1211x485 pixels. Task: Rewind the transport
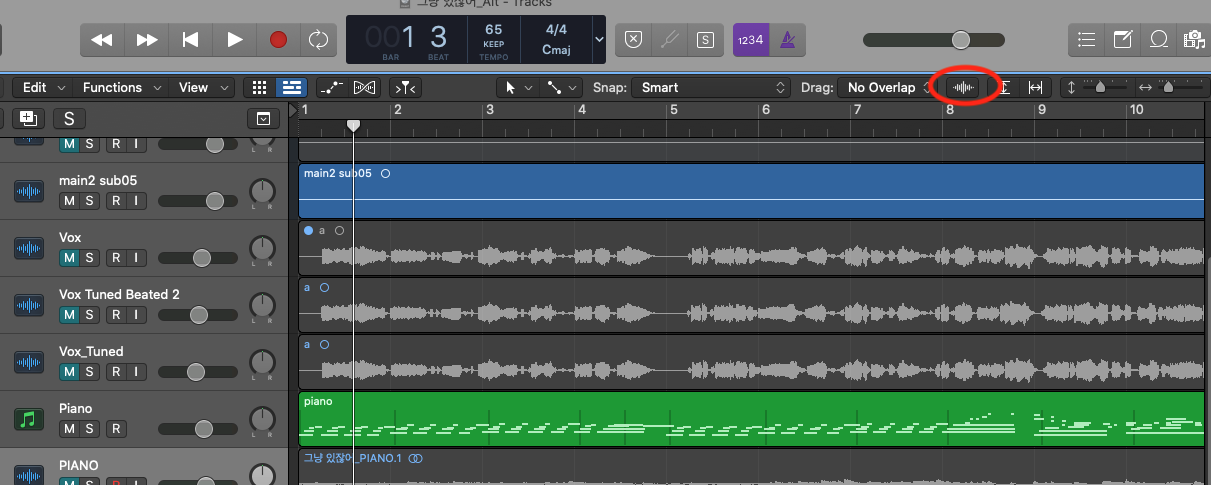[101, 40]
